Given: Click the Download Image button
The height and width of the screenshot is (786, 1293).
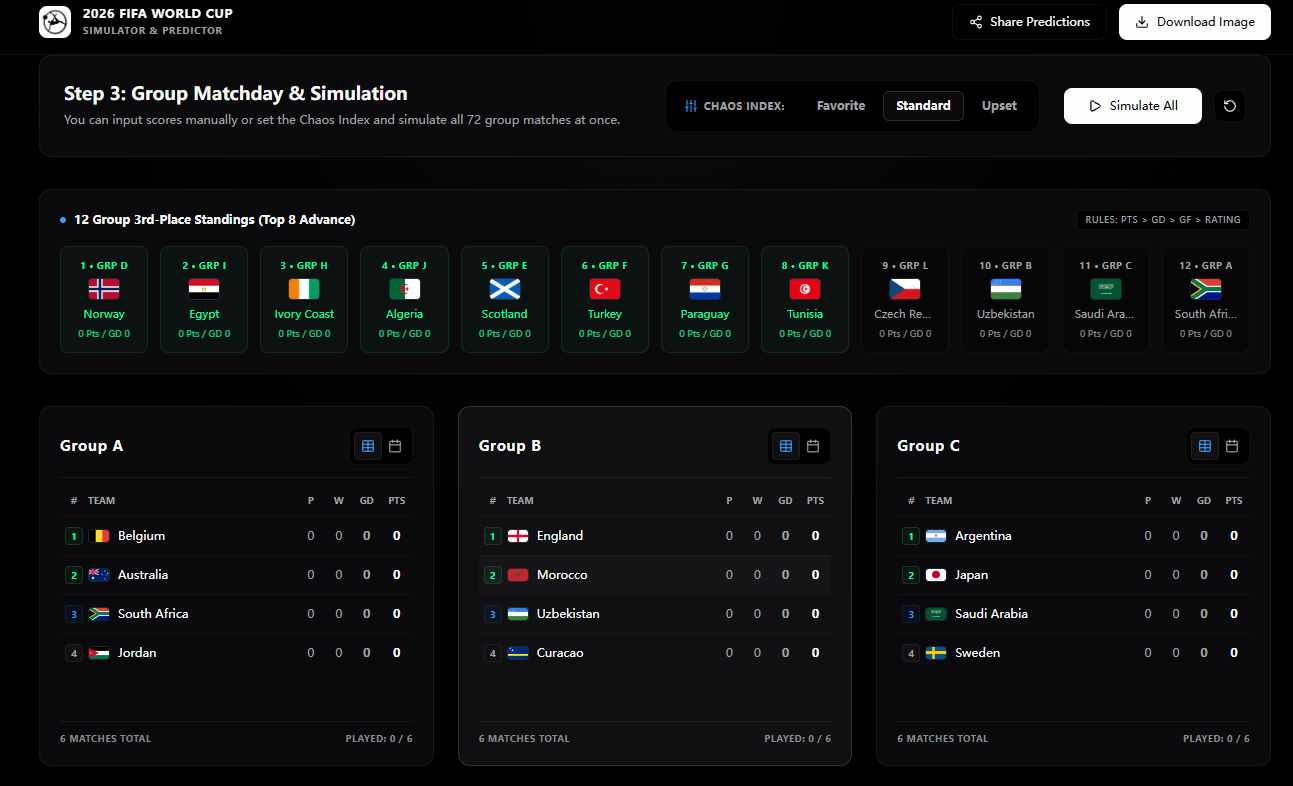Looking at the screenshot, I should pyautogui.click(x=1195, y=22).
